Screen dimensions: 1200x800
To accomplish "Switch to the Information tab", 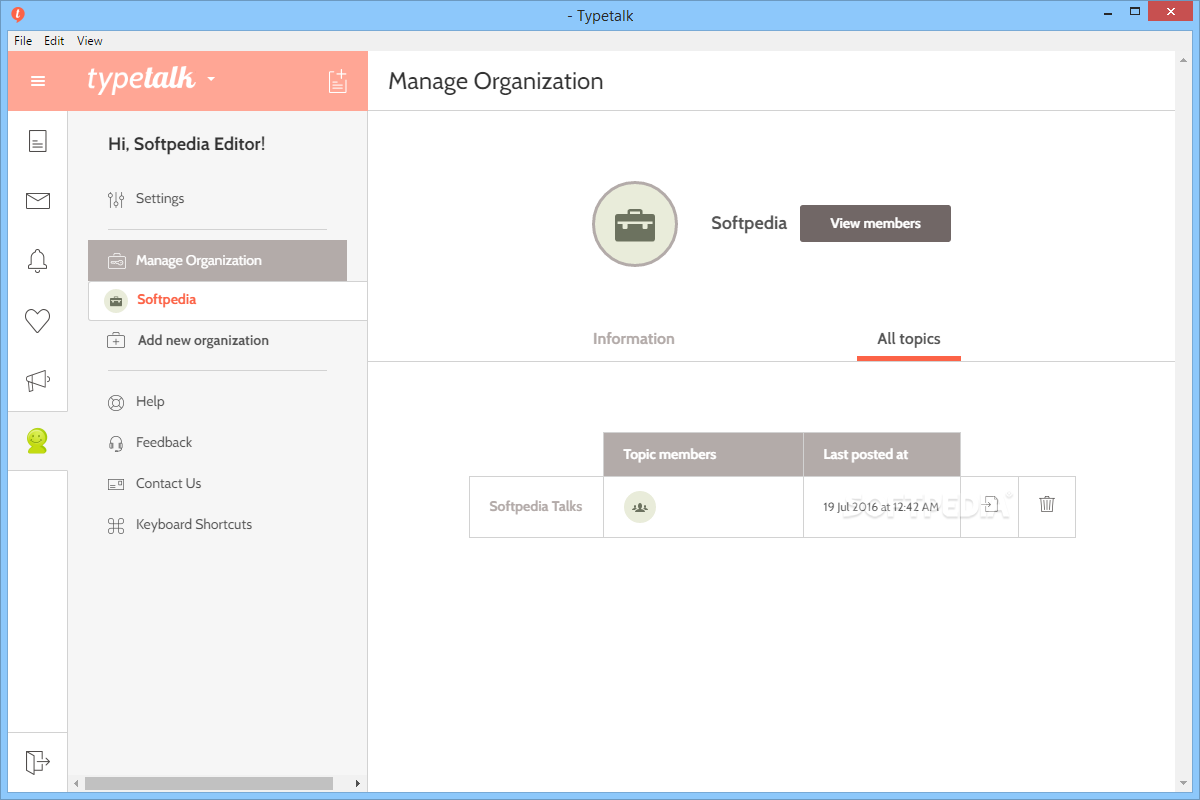I will [x=634, y=339].
